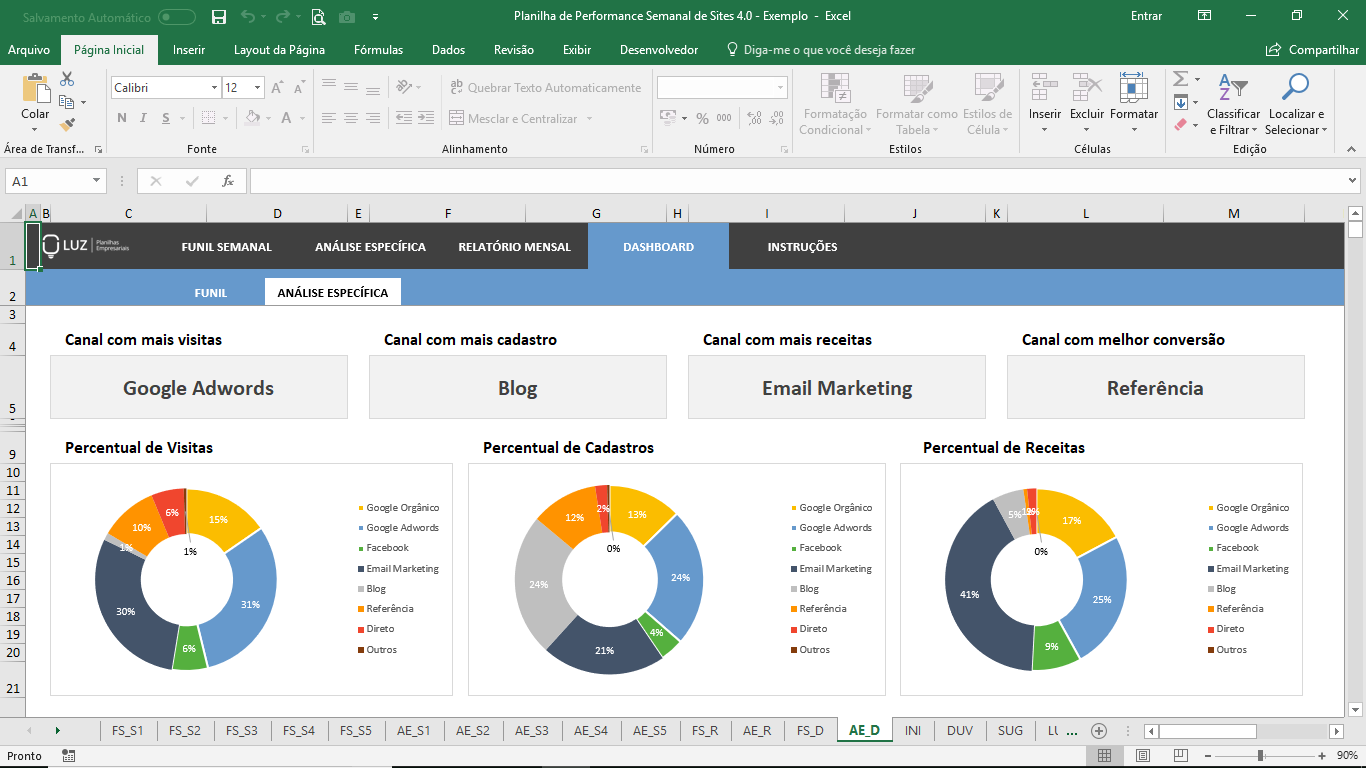
Task: Toggle bold N formatting button
Action: pyautogui.click(x=122, y=118)
